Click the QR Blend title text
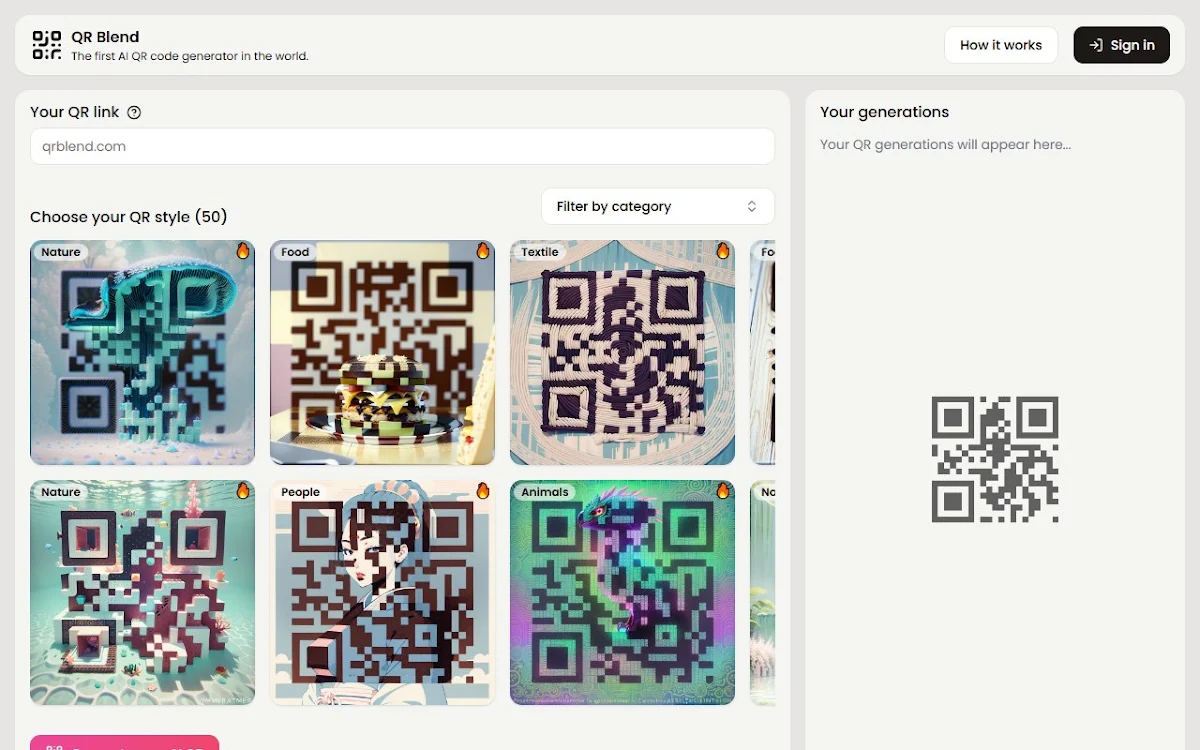Screen dimensions: 1200x750 coord(105,37)
